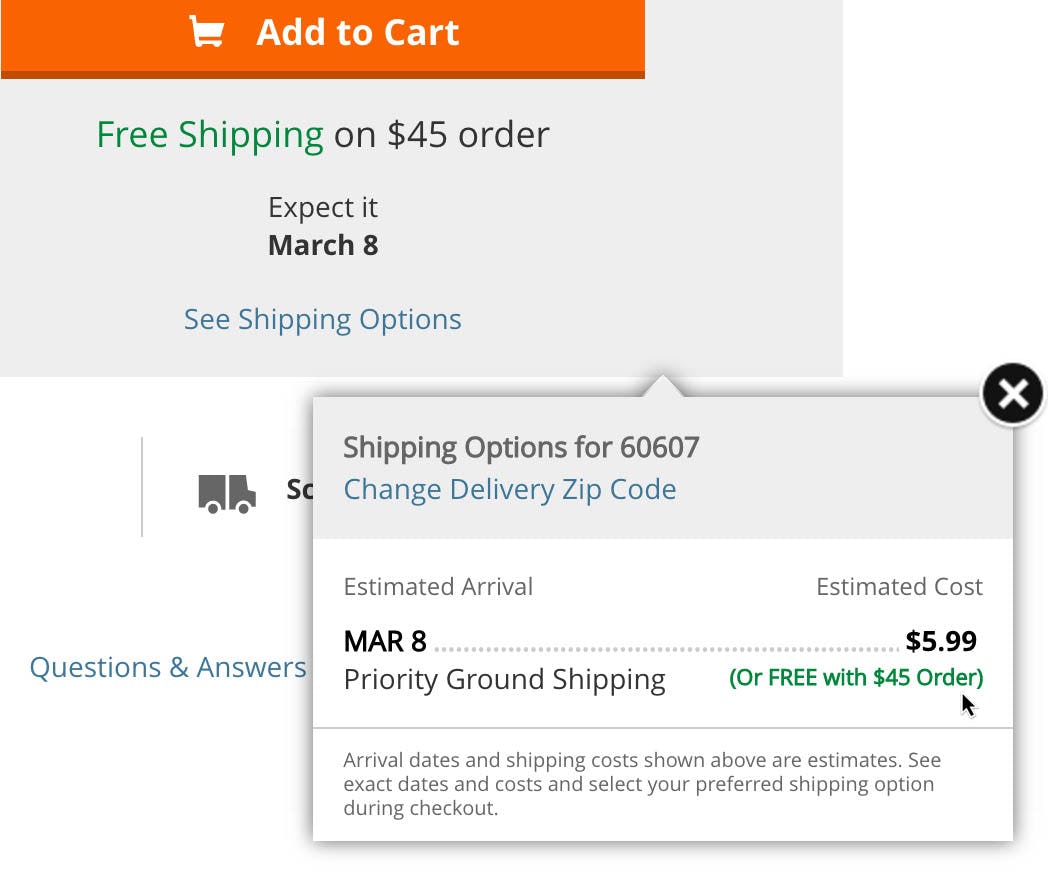The height and width of the screenshot is (888, 1048).
Task: Click the Shipping Options for 60607 heading
Action: (x=521, y=447)
